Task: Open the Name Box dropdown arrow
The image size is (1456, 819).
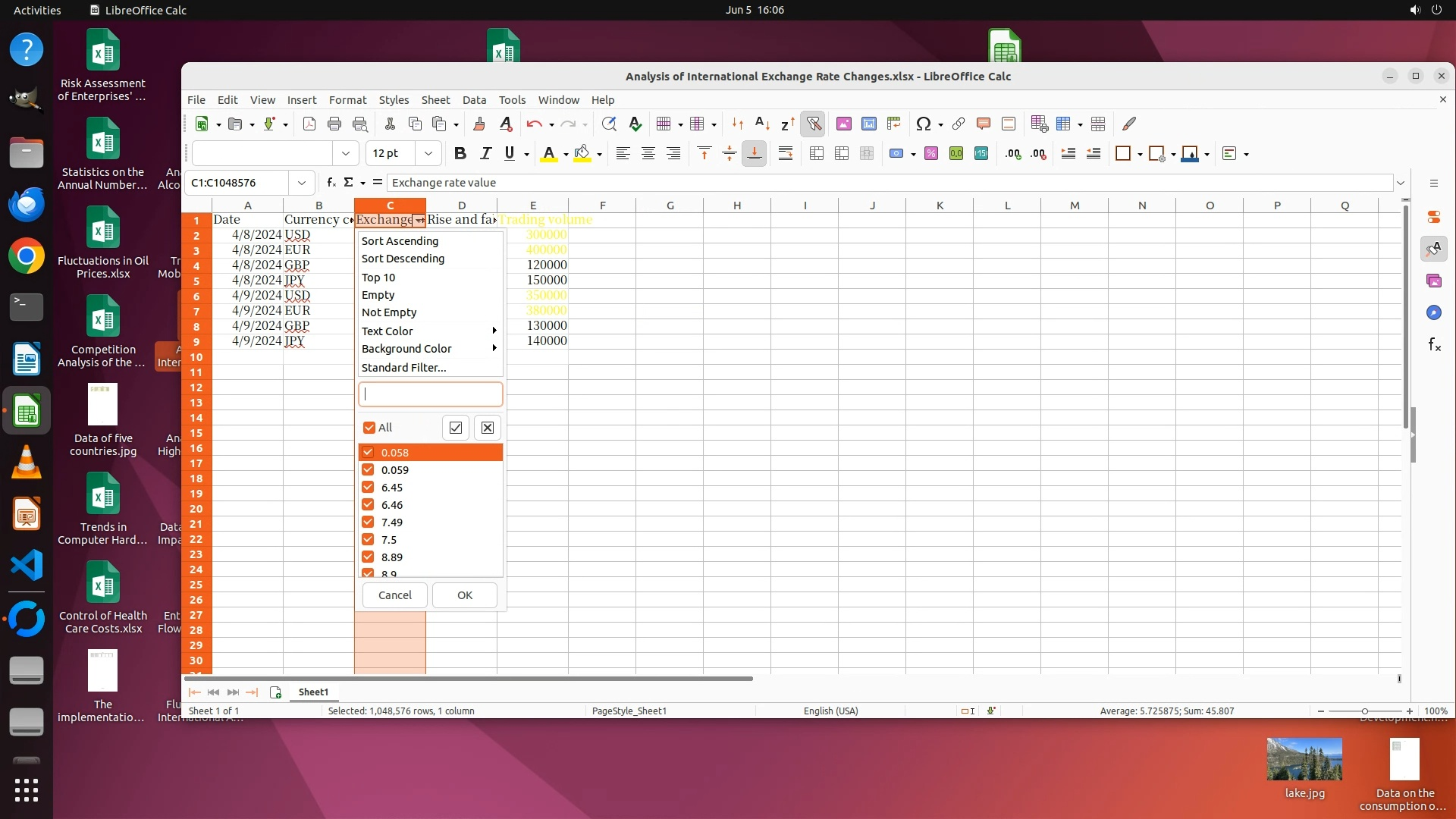Action: click(302, 183)
